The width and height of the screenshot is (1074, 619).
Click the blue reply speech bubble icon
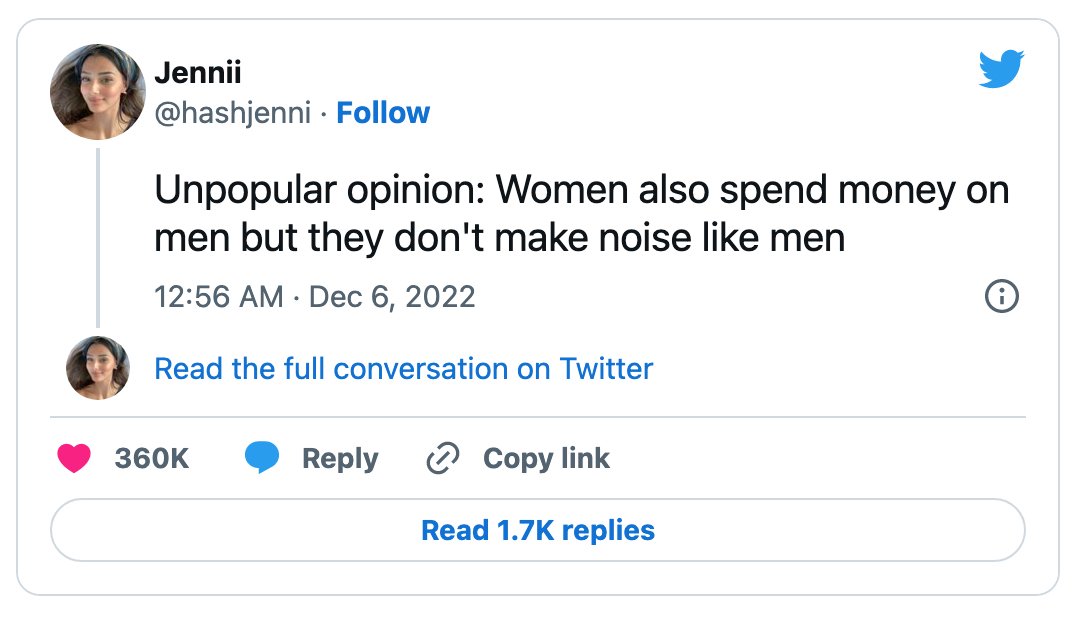coord(262,457)
